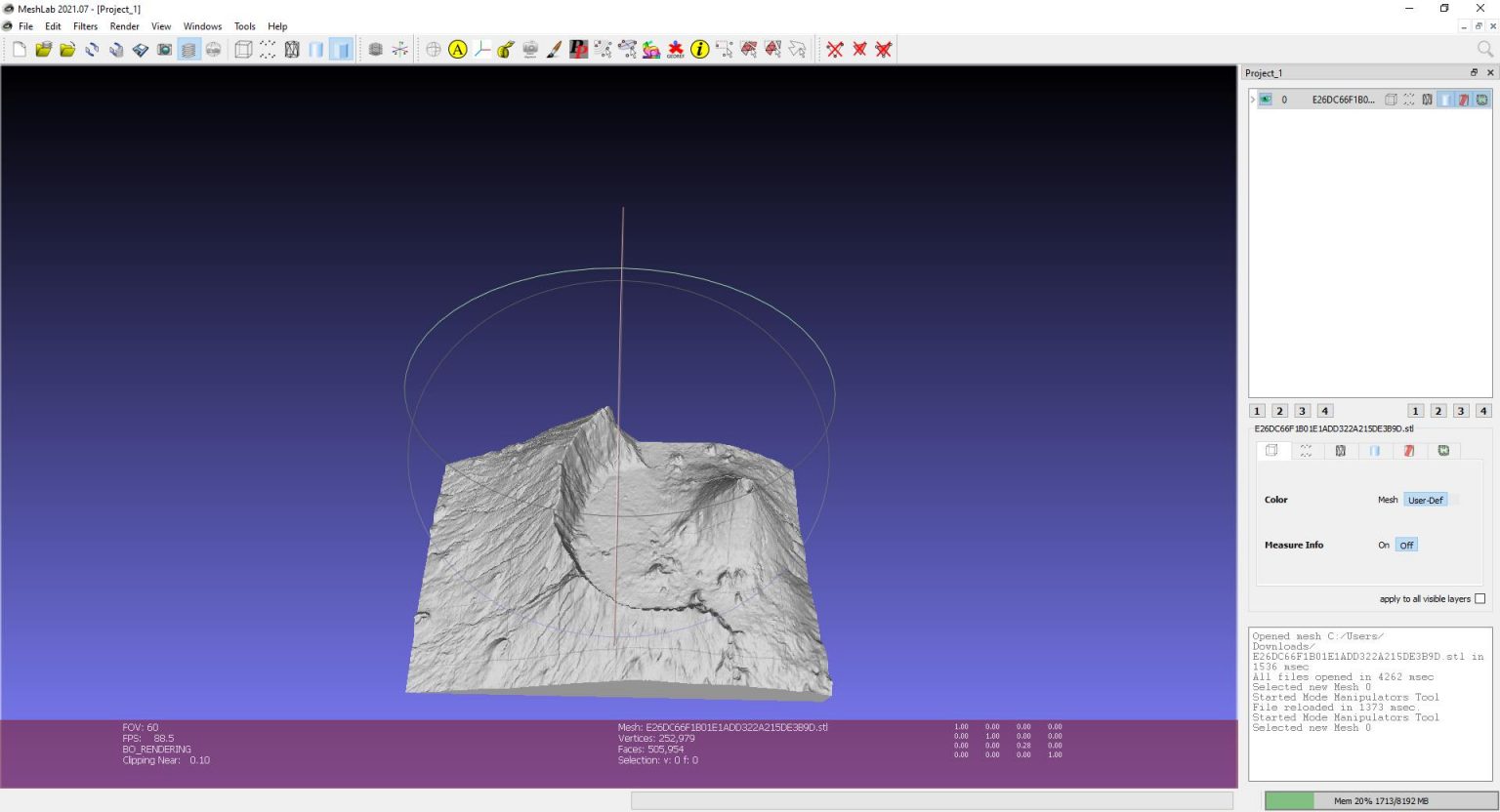Set Color option to Mesh
Viewport: 1500px width, 812px height.
pyautogui.click(x=1388, y=500)
